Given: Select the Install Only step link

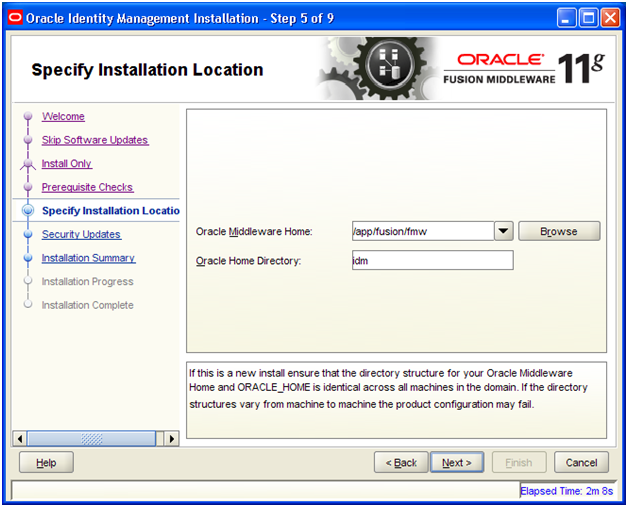Looking at the screenshot, I should point(66,164).
